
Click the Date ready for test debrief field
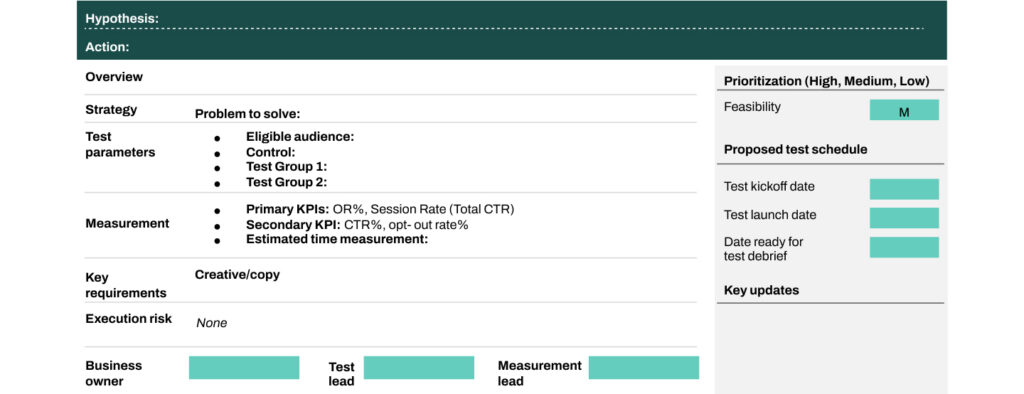(904, 247)
